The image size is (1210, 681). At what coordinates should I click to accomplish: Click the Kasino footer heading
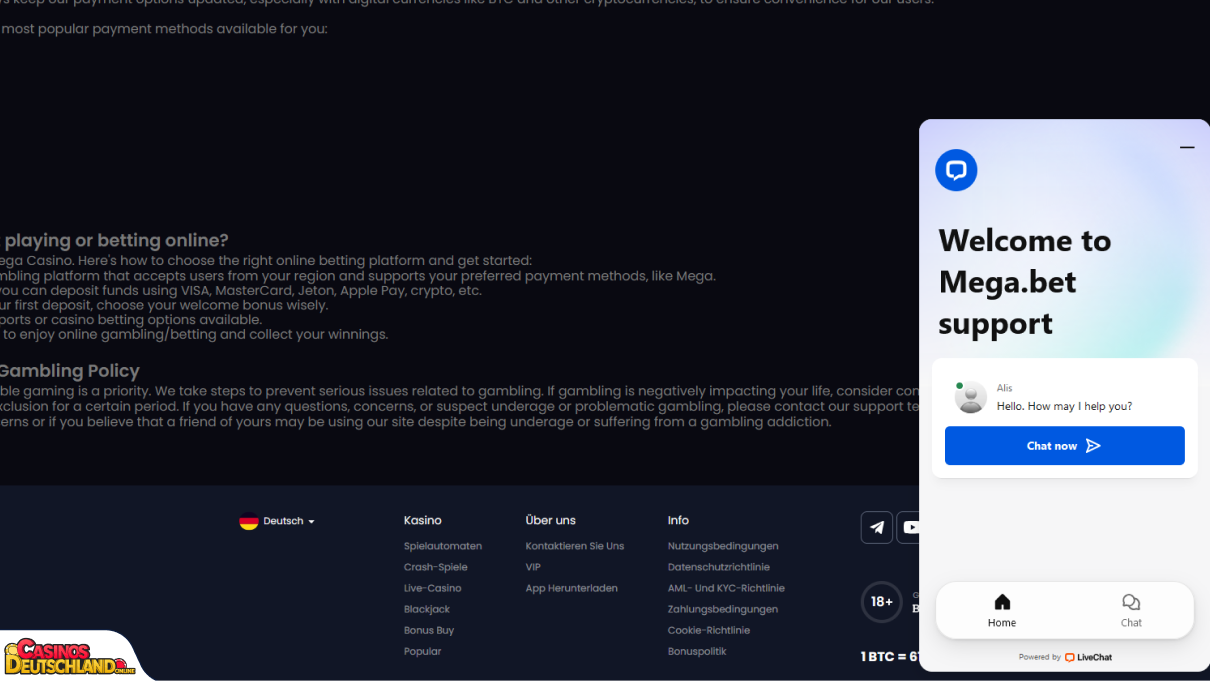click(423, 520)
